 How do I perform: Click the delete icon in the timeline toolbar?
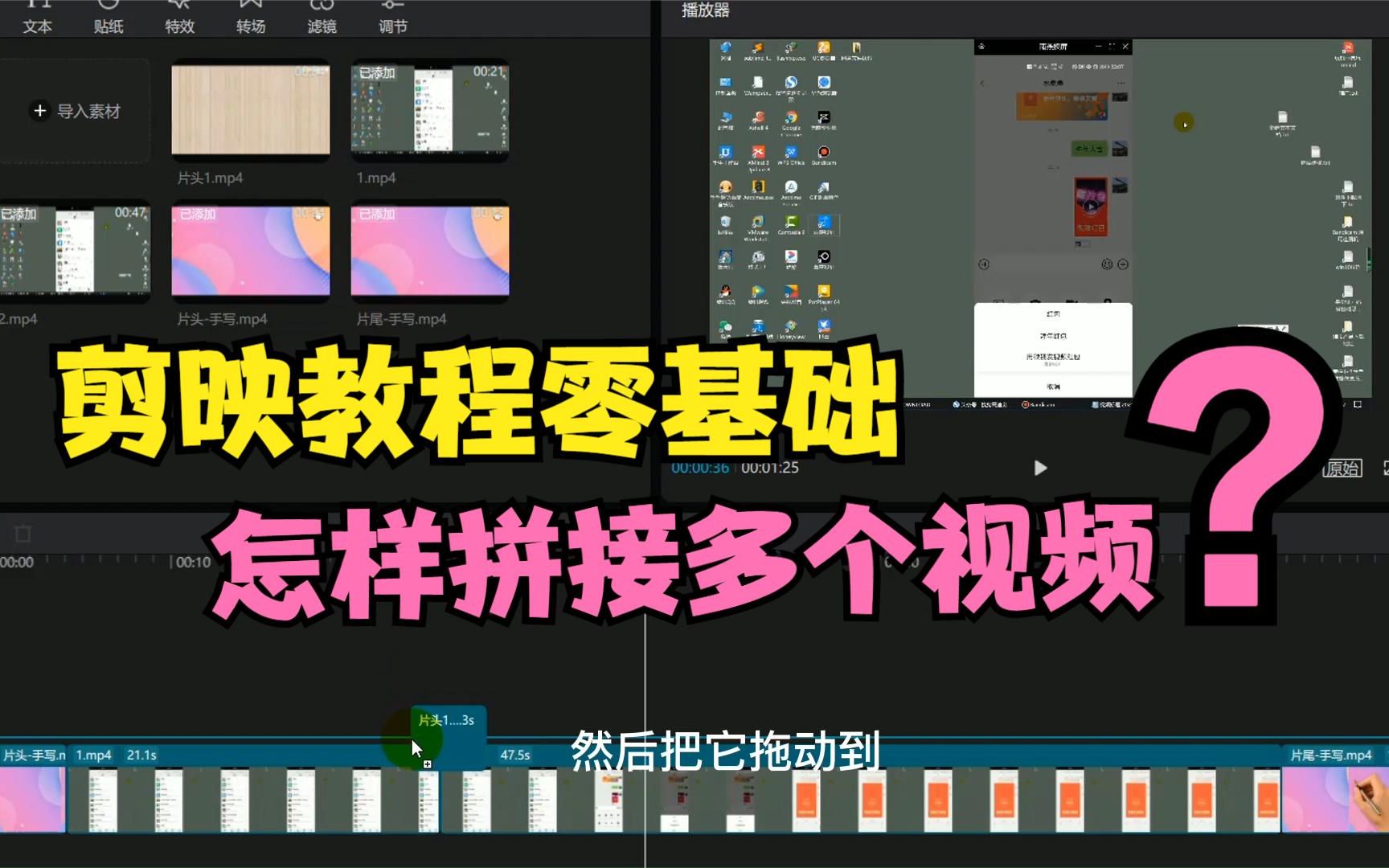23,534
